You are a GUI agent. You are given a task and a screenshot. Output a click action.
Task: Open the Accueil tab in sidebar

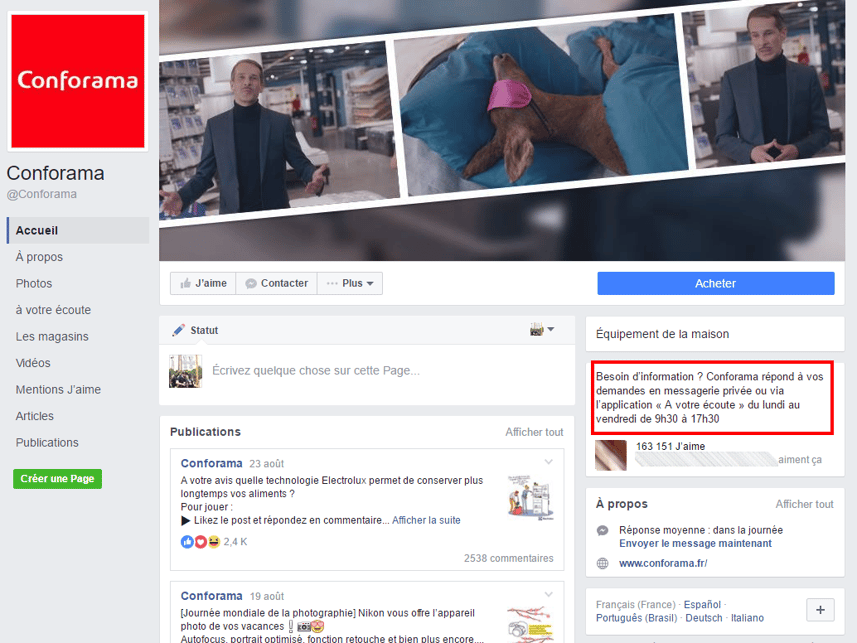tap(78, 230)
